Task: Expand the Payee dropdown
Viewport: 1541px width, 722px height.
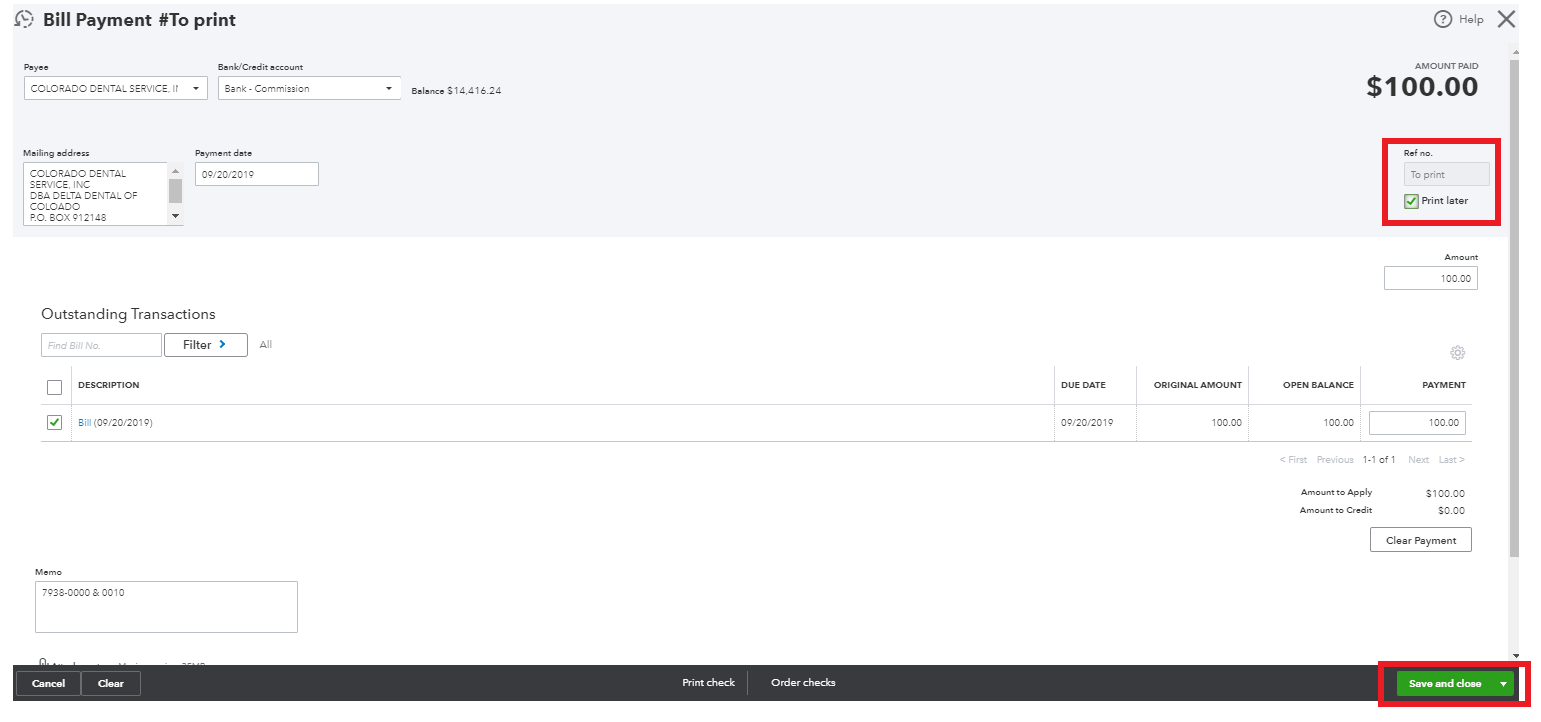Action: pyautogui.click(x=196, y=89)
